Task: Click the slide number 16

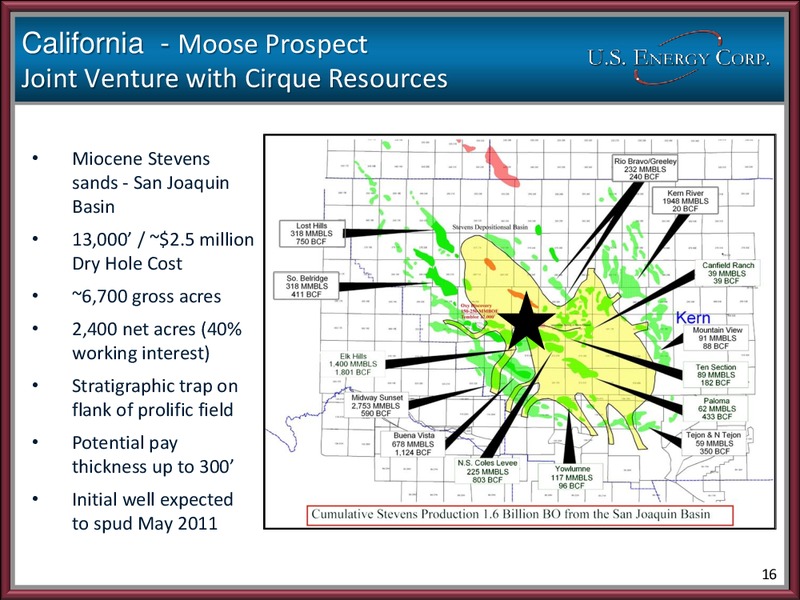Action: (x=769, y=574)
